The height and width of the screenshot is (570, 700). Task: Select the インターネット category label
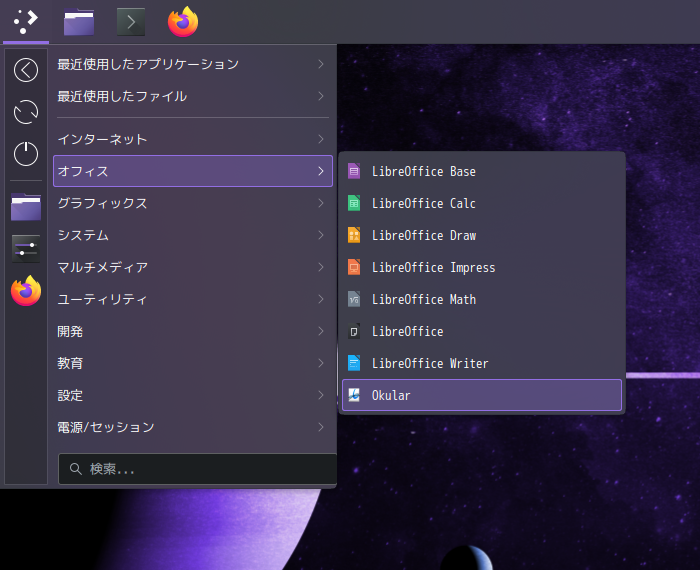coord(102,139)
